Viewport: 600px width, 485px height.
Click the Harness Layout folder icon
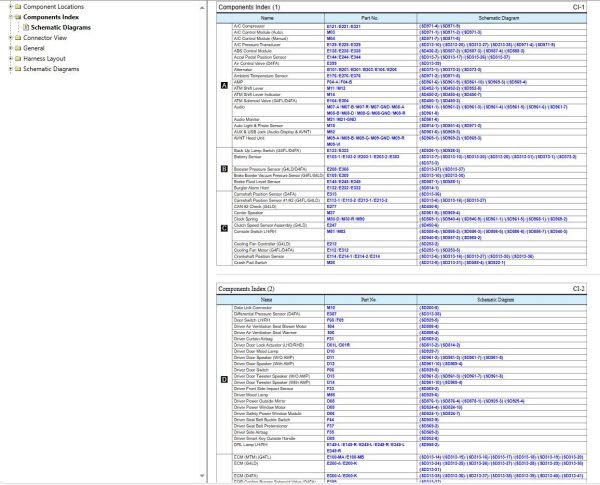(18, 58)
